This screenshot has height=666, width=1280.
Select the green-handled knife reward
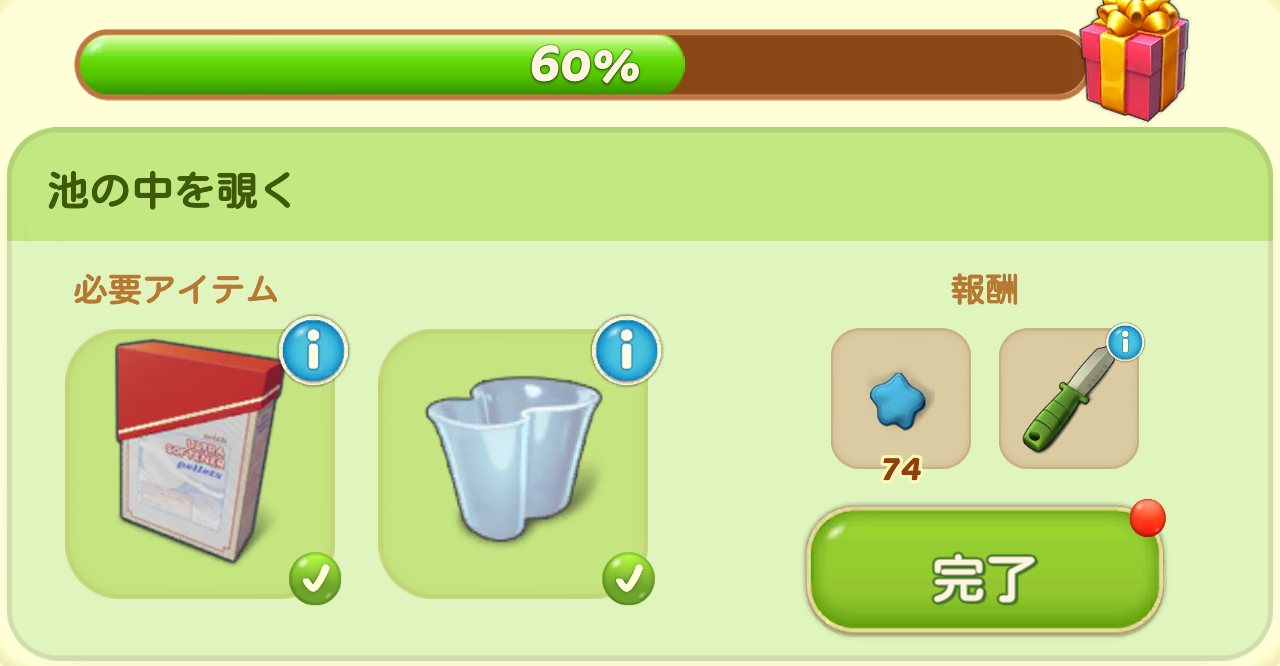(1069, 398)
